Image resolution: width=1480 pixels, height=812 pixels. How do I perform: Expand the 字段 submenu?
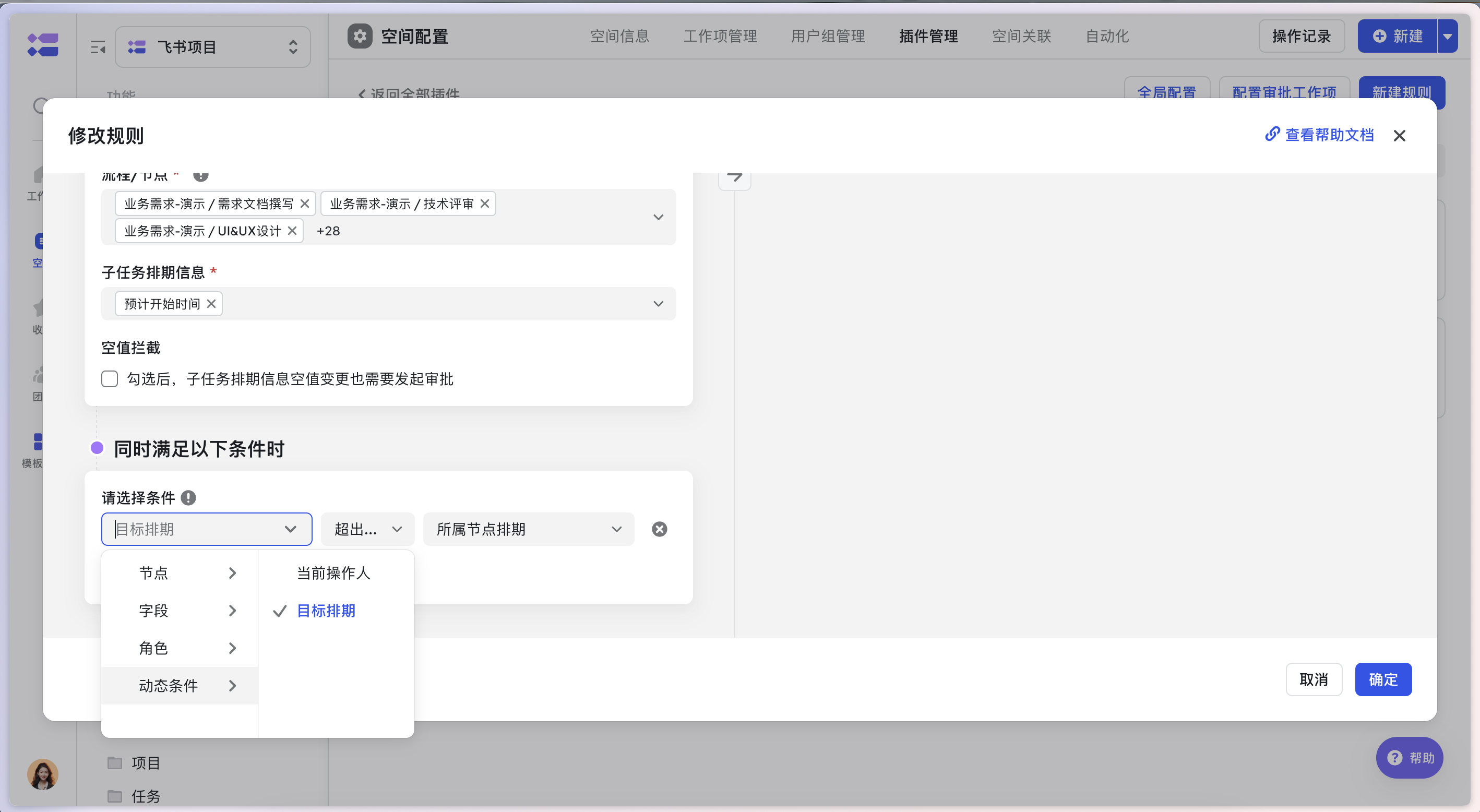[180, 610]
